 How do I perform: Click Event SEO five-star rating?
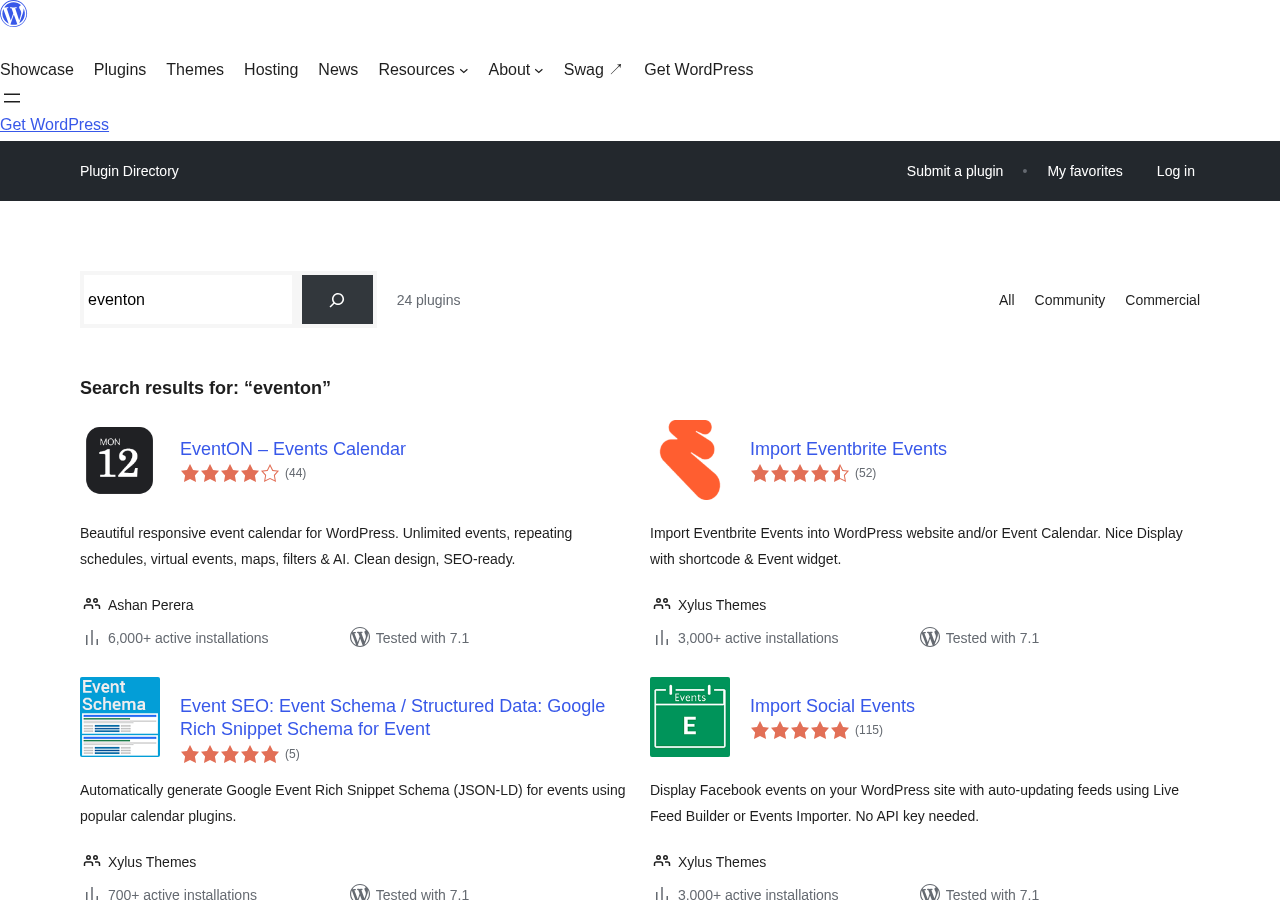coord(230,754)
